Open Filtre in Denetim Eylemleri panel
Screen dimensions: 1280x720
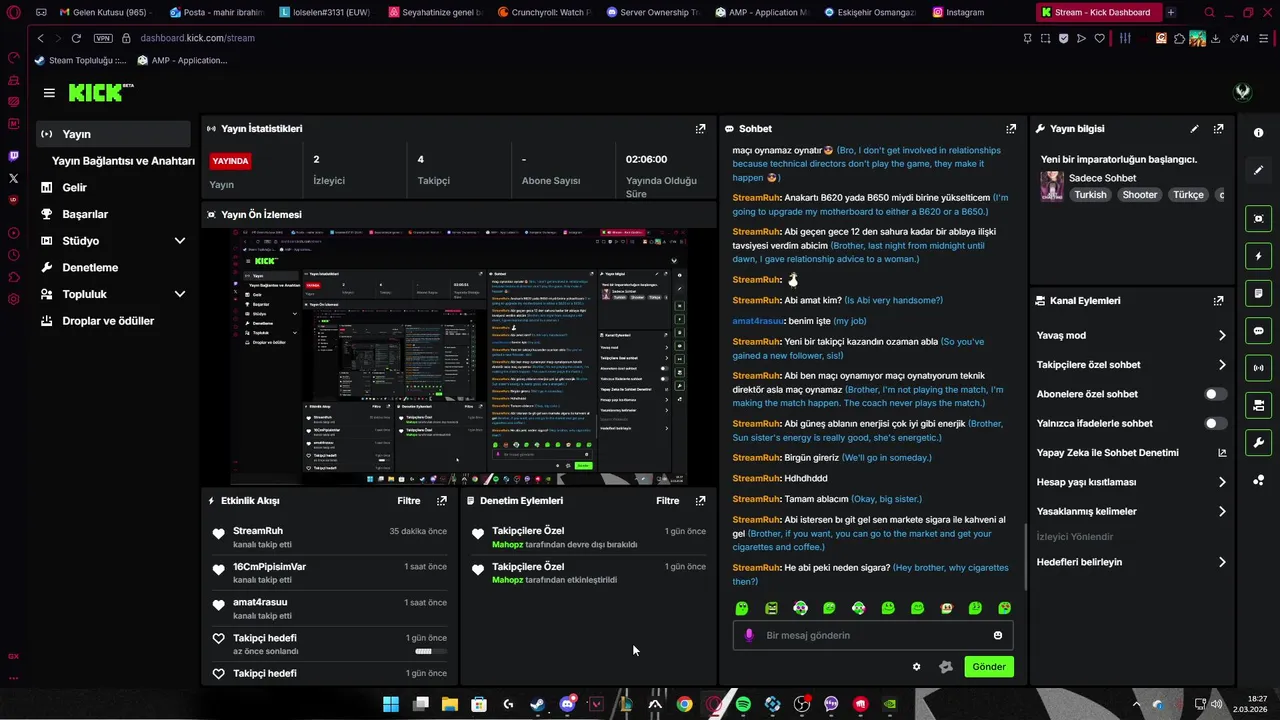pos(667,501)
